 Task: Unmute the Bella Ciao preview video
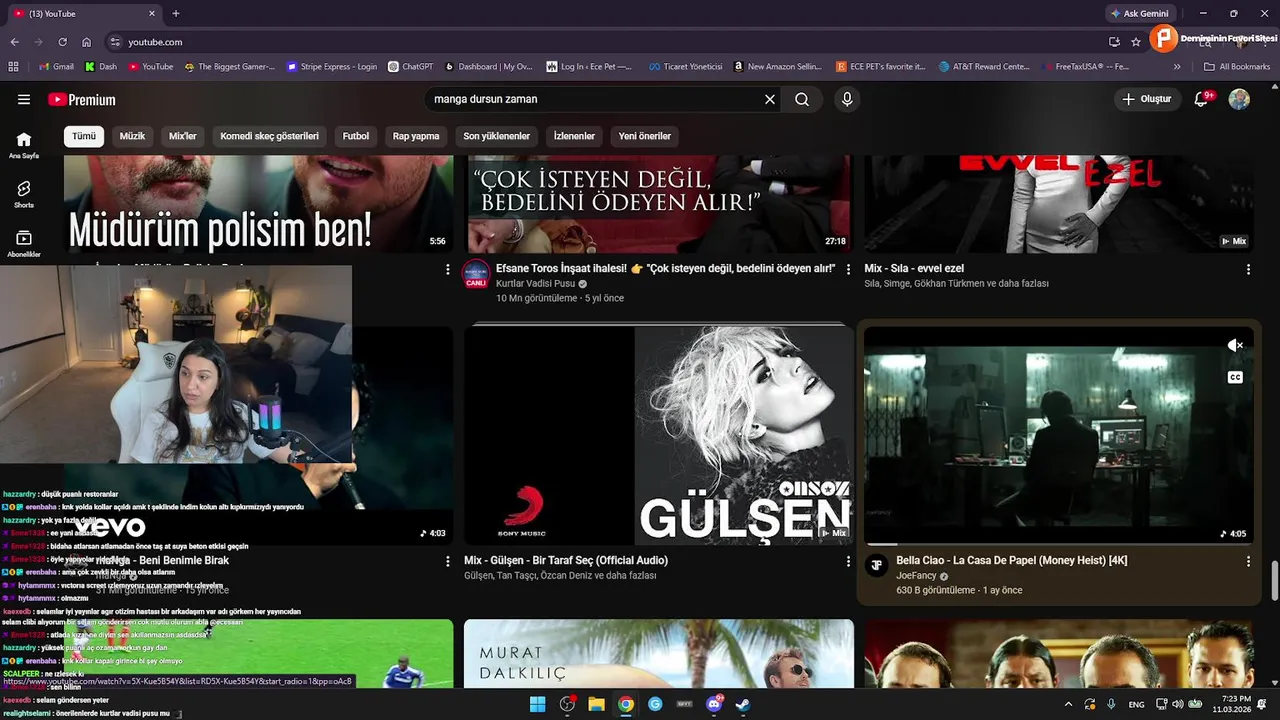point(1235,345)
